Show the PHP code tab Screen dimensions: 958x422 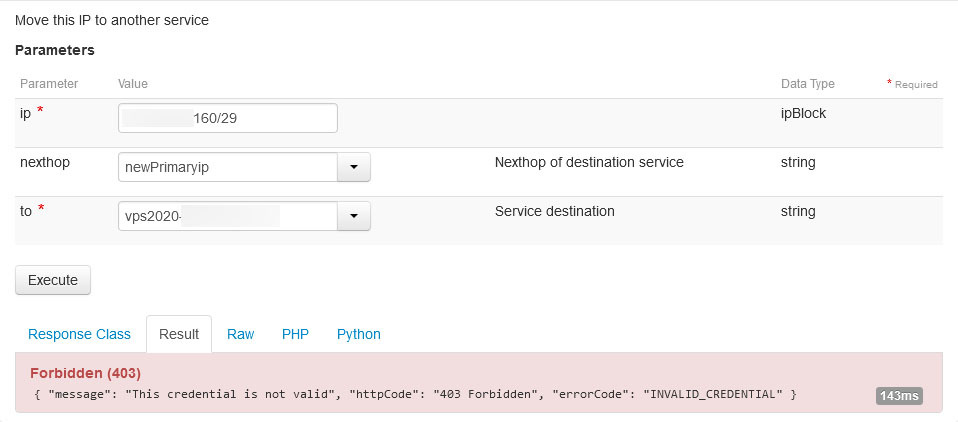[x=295, y=334]
